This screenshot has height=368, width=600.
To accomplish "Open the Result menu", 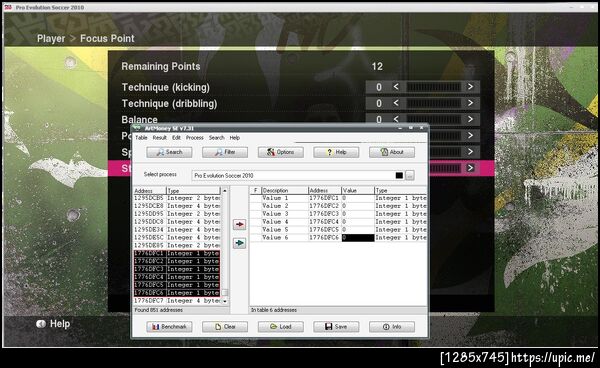I will click(160, 138).
